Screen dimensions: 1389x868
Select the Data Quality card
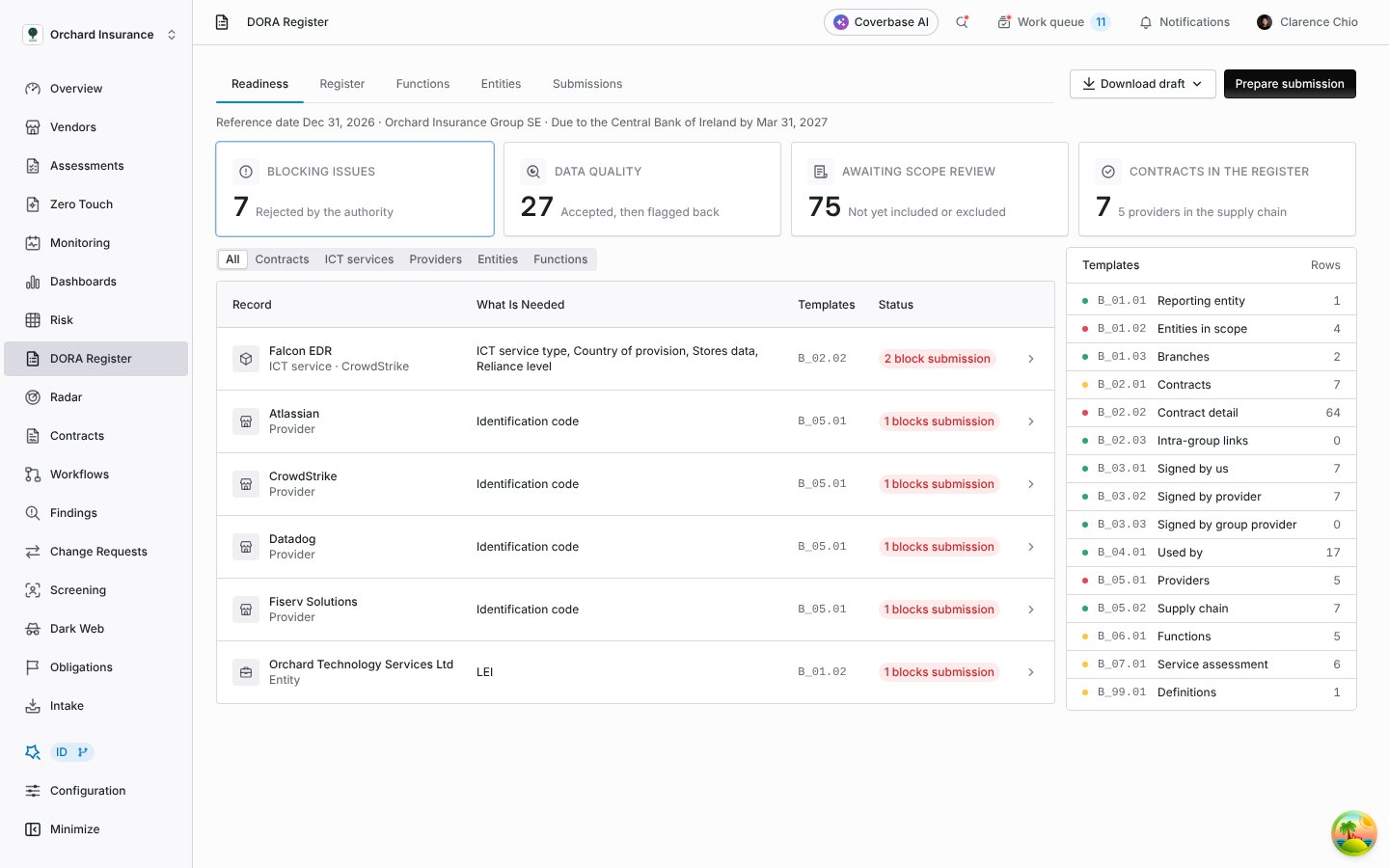click(x=642, y=189)
